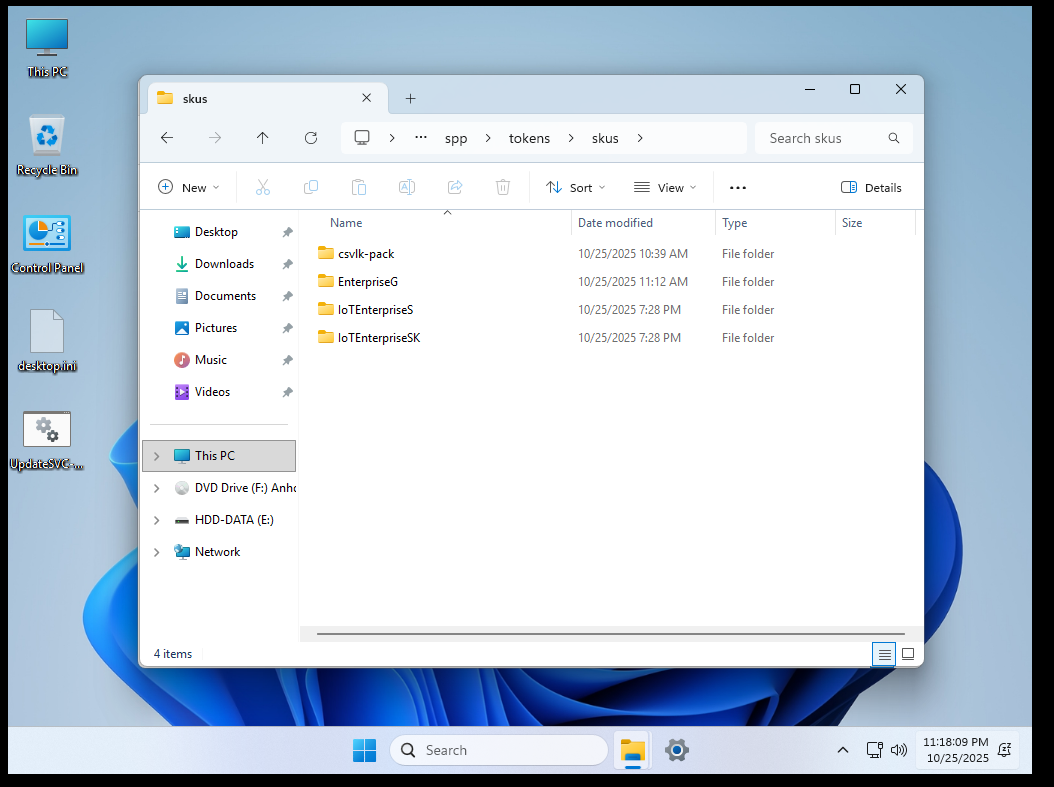This screenshot has height=787, width=1054.
Task: Click File Explorer taskbar icon
Action: tap(633, 750)
